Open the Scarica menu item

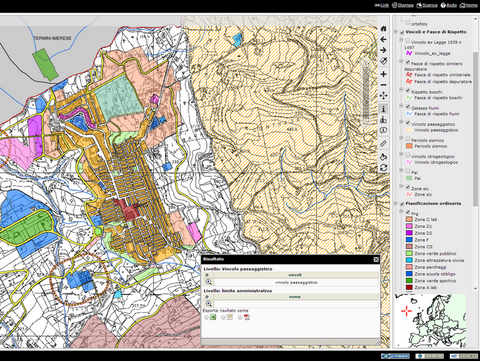pyautogui.click(x=427, y=5)
